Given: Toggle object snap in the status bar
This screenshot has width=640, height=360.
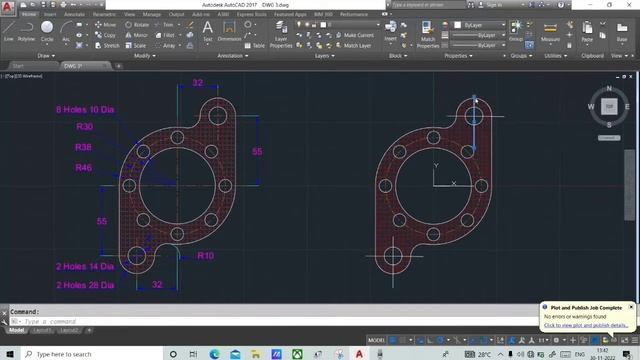Looking at the screenshot, I should (x=484, y=340).
